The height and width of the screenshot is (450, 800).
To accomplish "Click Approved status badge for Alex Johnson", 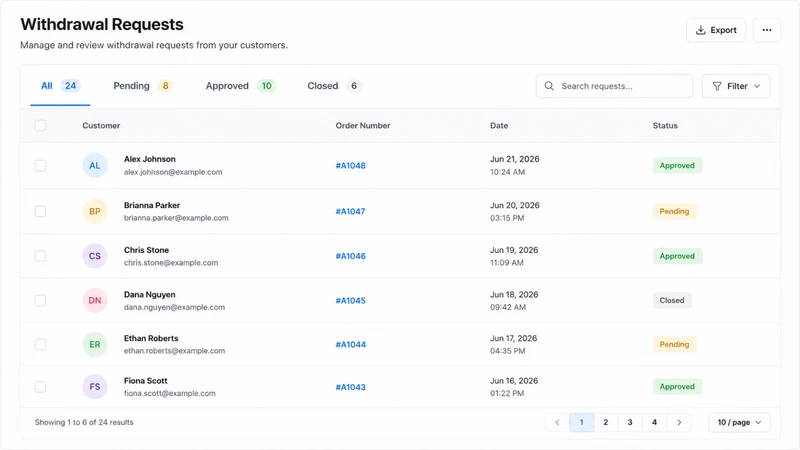I will [x=677, y=165].
